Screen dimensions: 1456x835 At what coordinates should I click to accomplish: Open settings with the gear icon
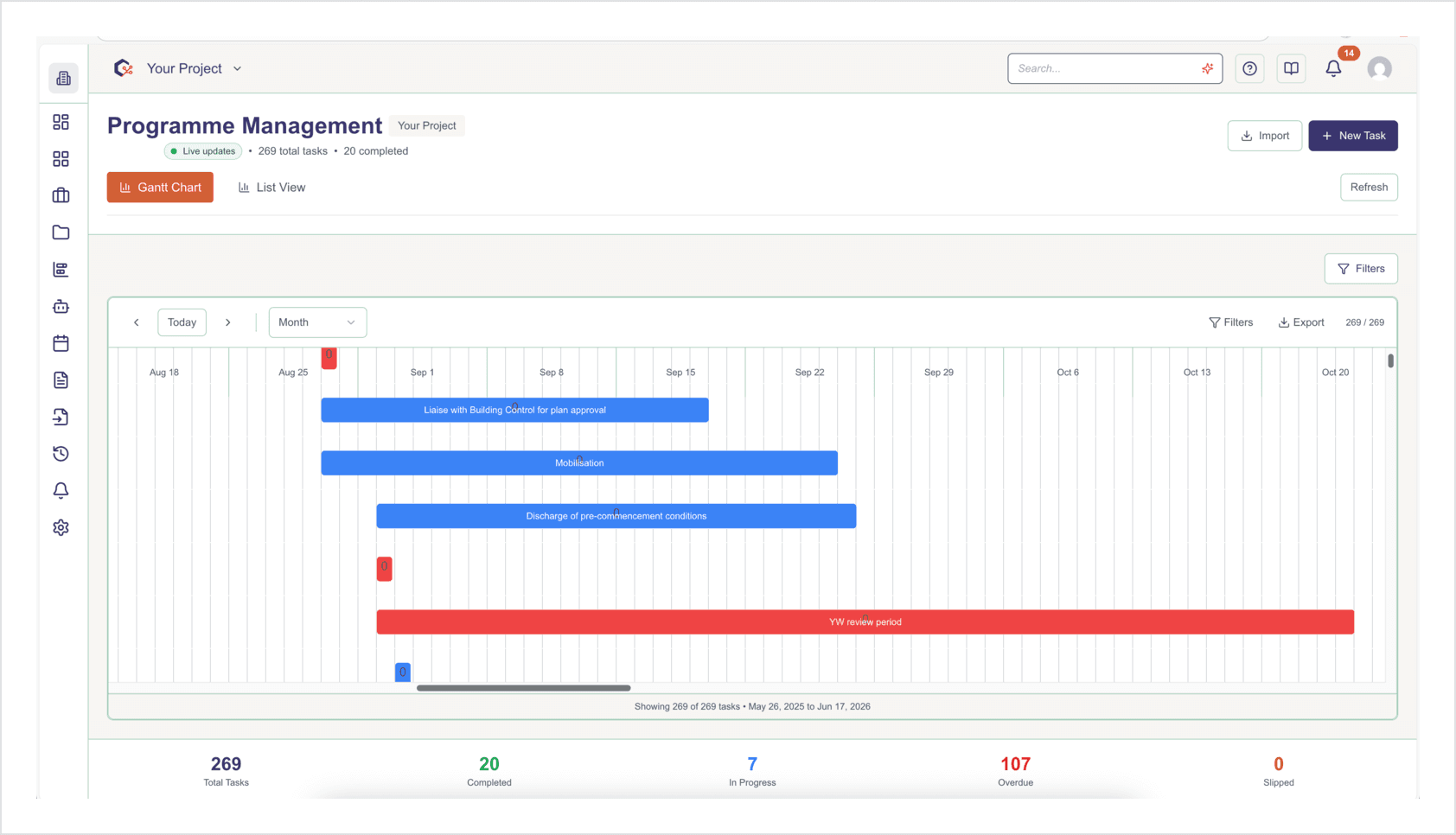[x=61, y=527]
